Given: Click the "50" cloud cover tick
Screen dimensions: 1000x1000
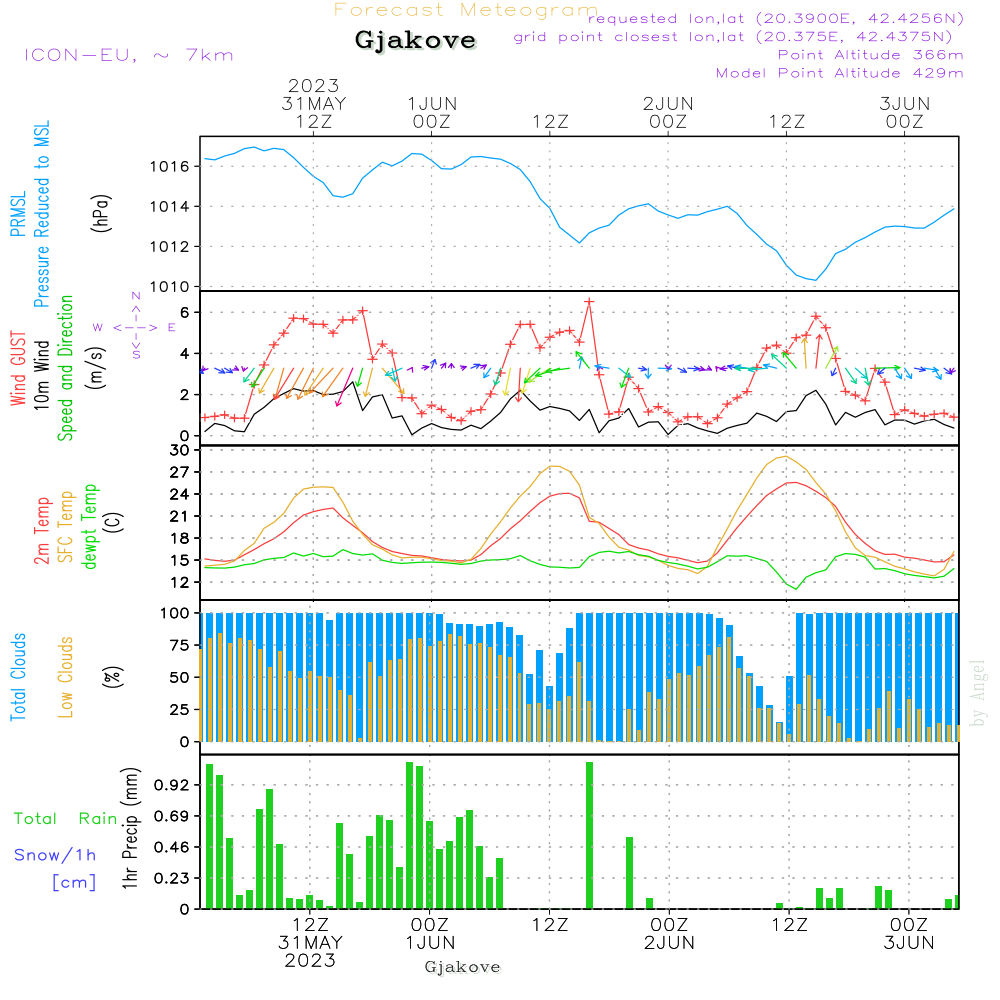Looking at the screenshot, I should [x=180, y=678].
